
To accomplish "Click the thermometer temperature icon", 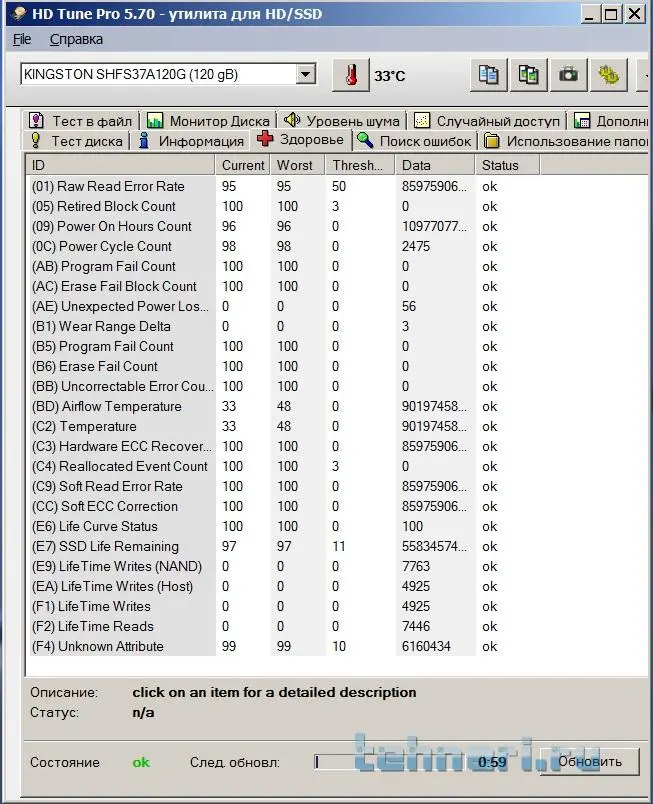I will (351, 75).
